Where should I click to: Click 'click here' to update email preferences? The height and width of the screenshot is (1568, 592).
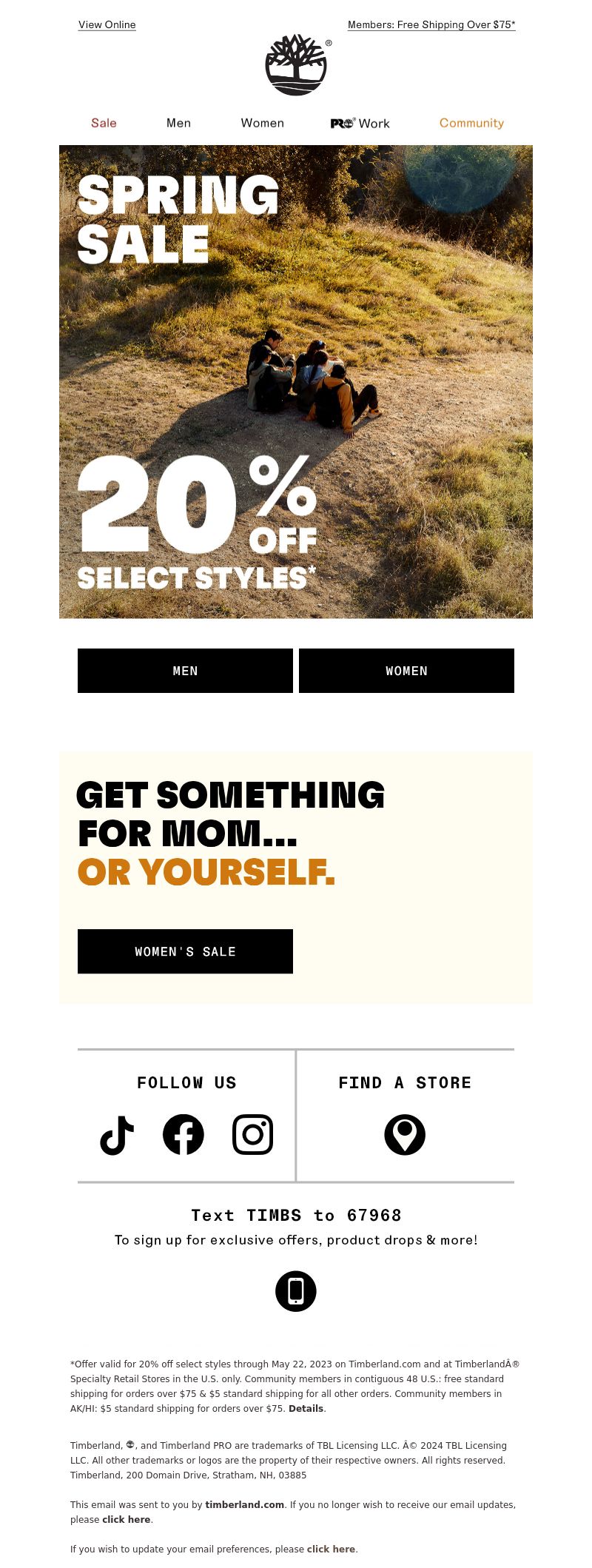[x=331, y=1549]
